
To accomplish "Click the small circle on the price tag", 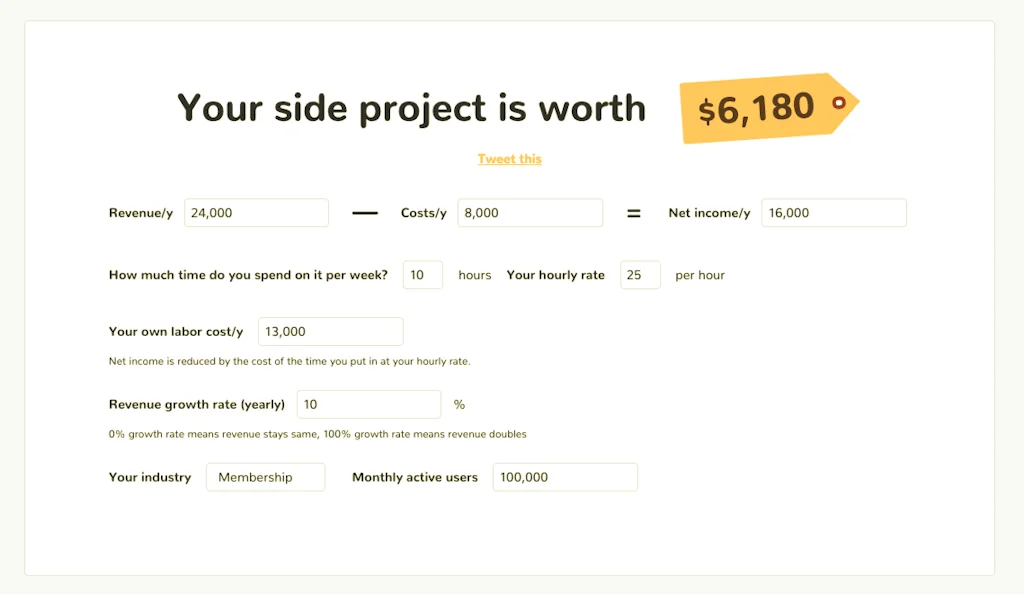I will [x=838, y=102].
